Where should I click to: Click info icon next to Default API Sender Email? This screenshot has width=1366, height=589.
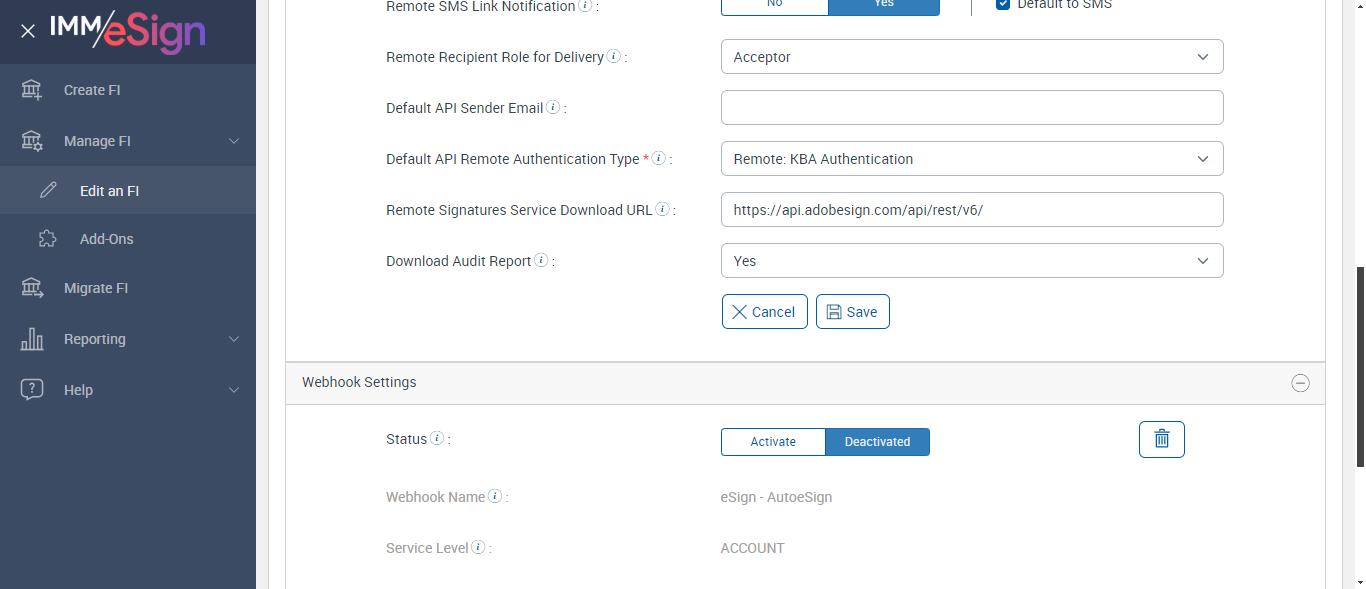pyautogui.click(x=553, y=108)
